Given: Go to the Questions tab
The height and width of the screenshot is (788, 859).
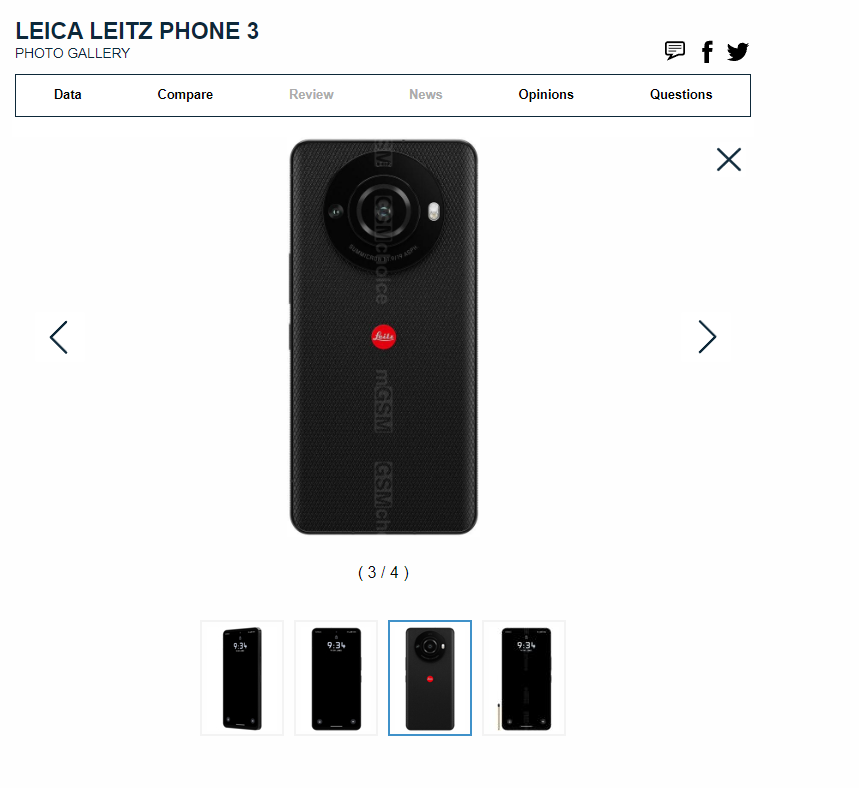Looking at the screenshot, I should click(681, 94).
